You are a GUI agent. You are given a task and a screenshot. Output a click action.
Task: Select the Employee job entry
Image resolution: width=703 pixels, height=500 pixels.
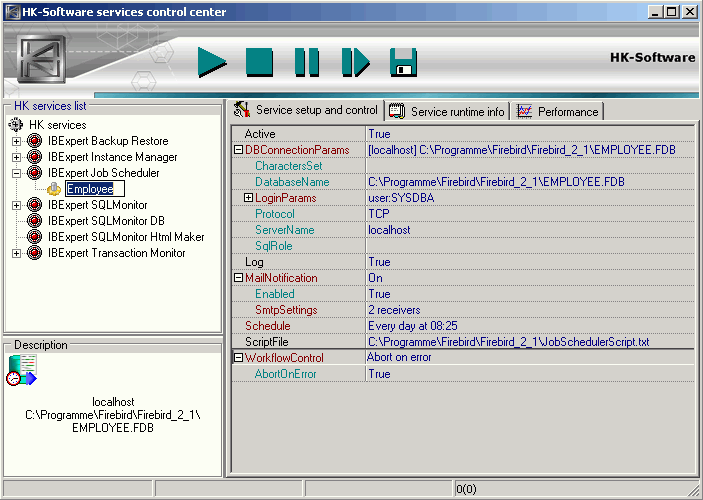(x=95, y=189)
